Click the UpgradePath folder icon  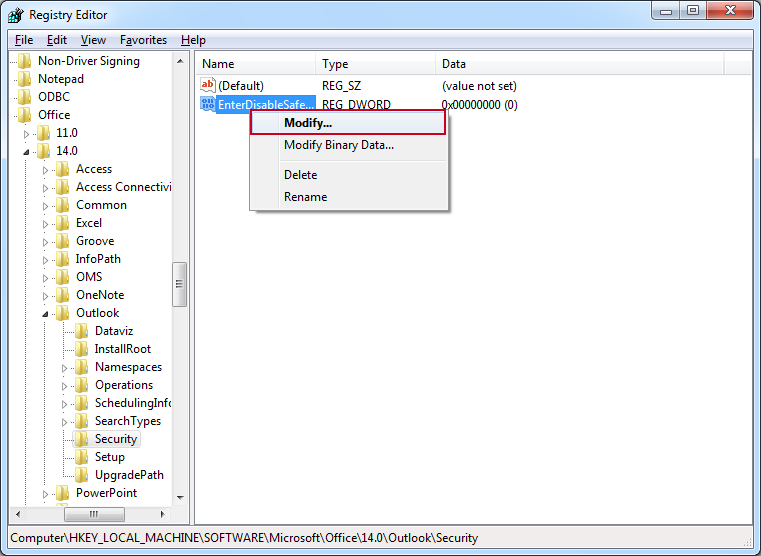tap(82, 475)
